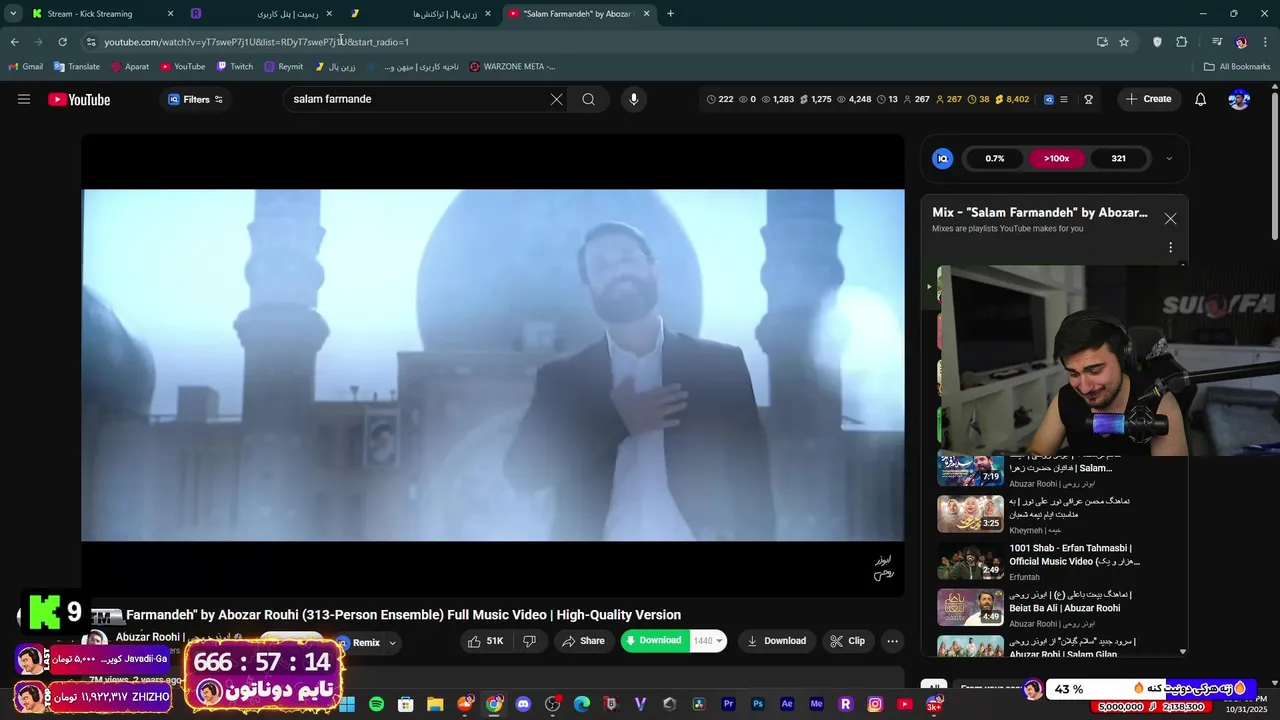Click the address bar URL

pos(256,42)
